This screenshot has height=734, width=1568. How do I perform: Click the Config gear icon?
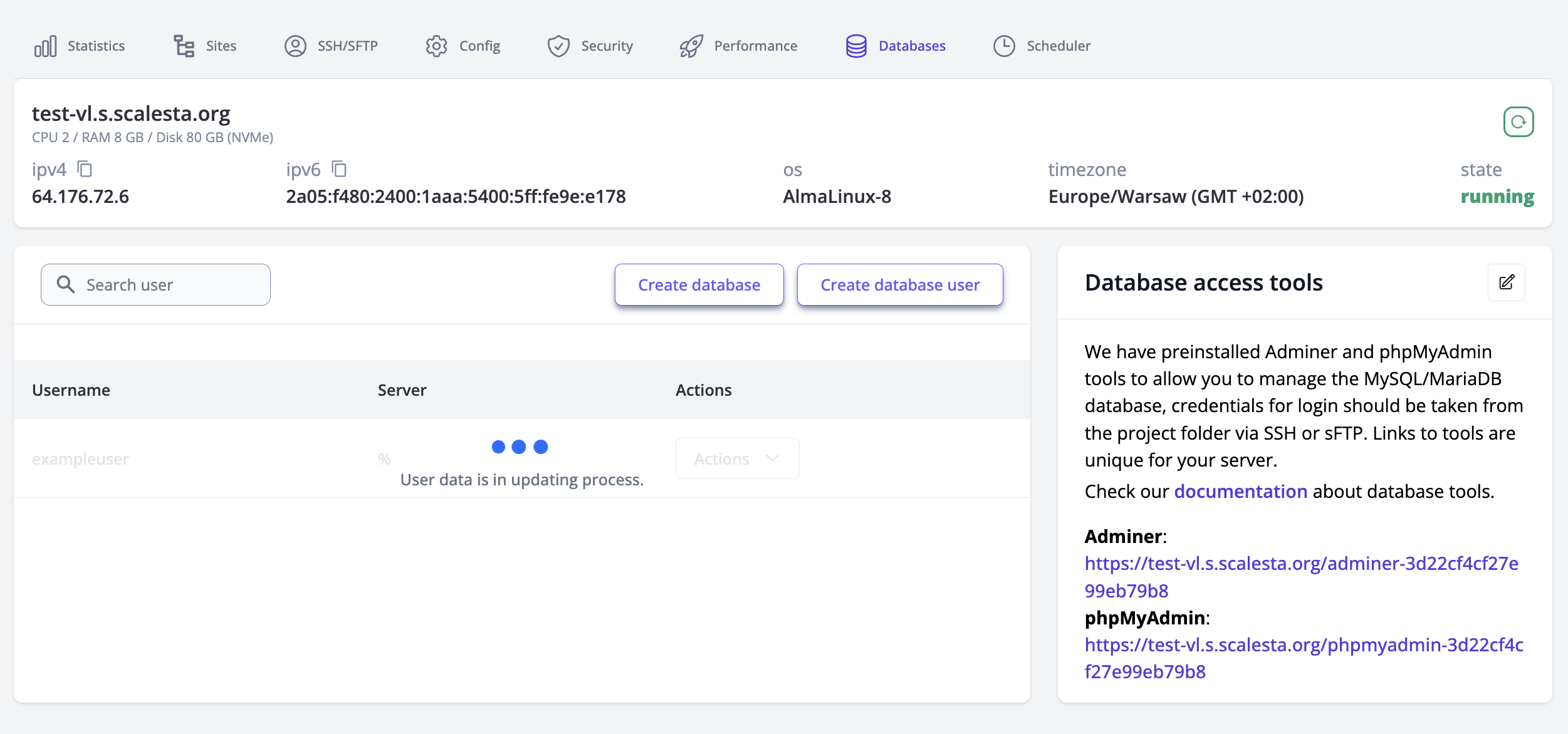(436, 46)
